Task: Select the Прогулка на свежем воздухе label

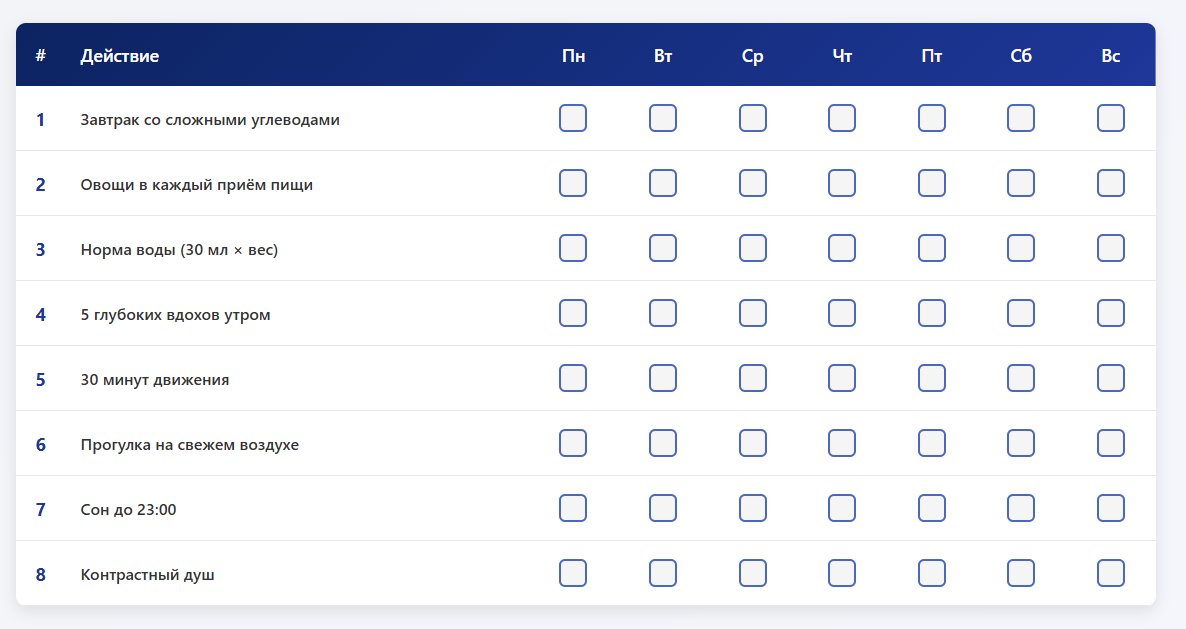Action: (190, 445)
